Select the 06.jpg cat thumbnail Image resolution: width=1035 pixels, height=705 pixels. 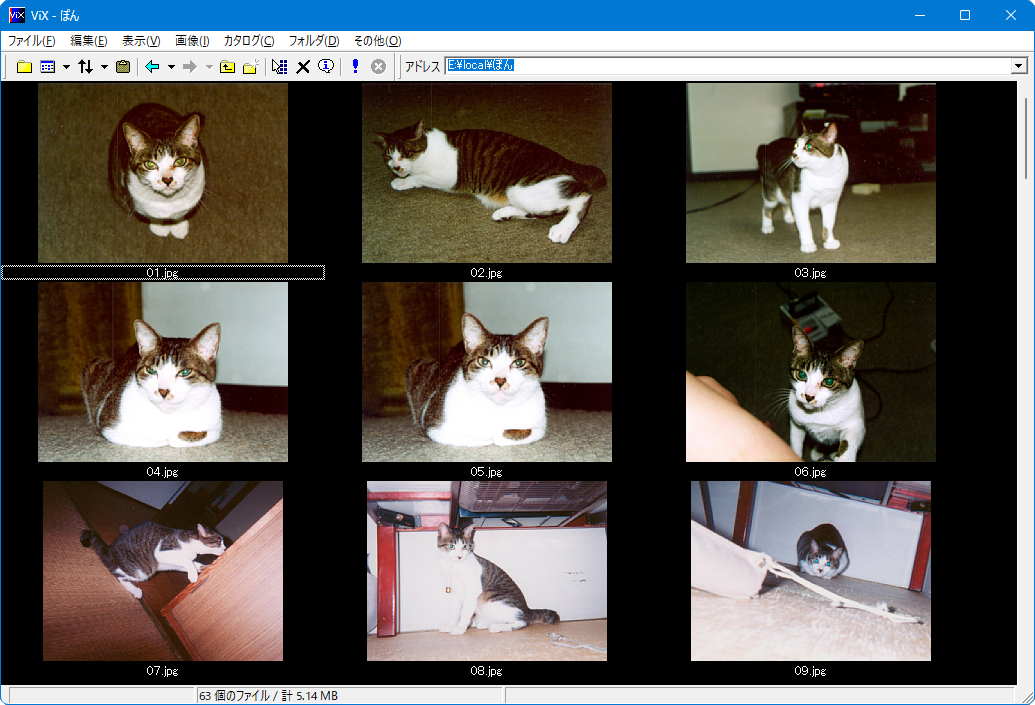coord(811,372)
